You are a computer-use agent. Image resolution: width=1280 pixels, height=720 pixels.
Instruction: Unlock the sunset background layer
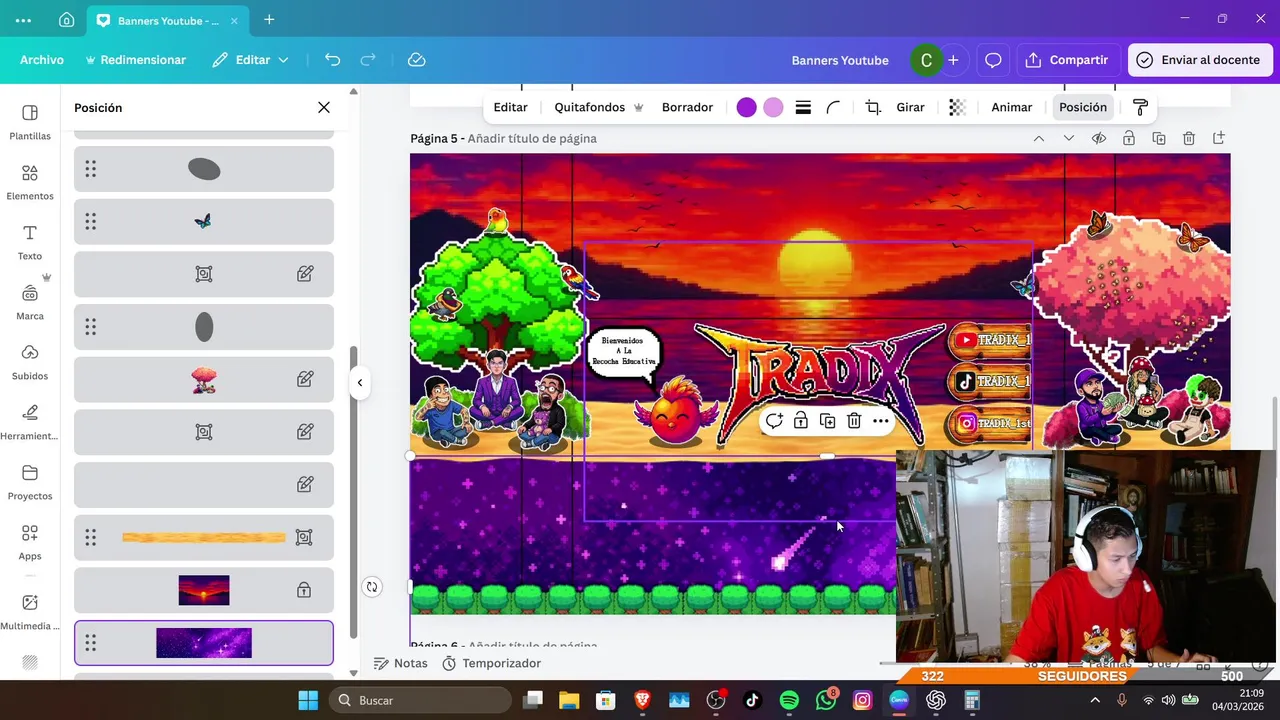[304, 590]
